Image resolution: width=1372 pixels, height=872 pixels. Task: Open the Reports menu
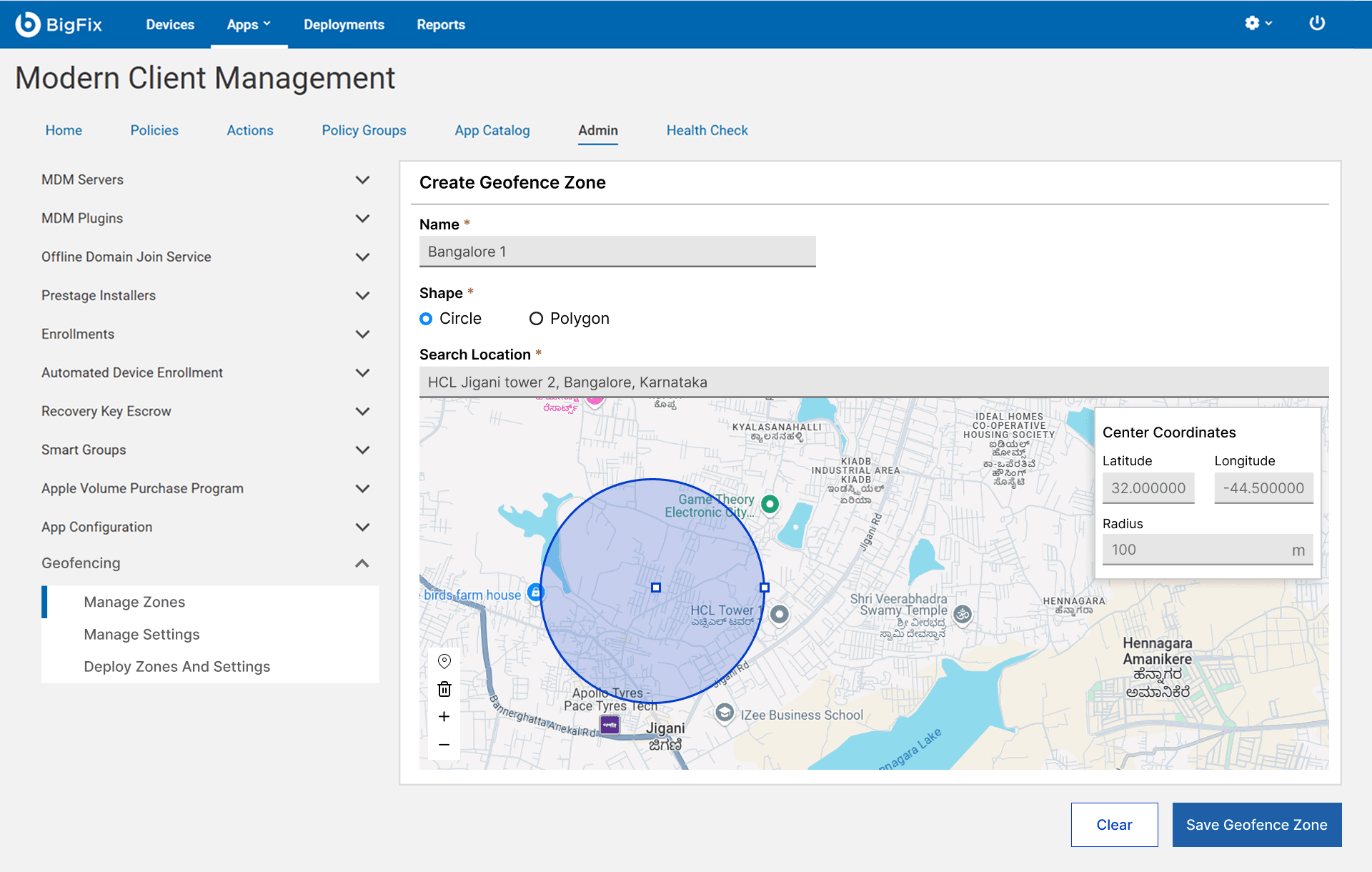(x=441, y=24)
